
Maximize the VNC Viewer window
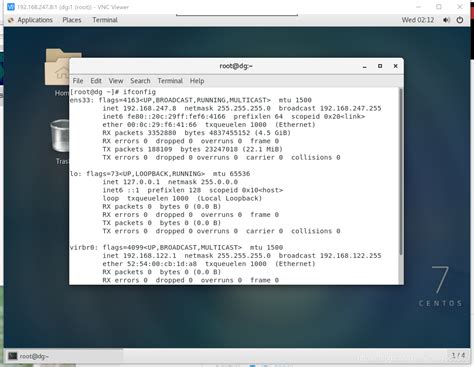point(439,7)
